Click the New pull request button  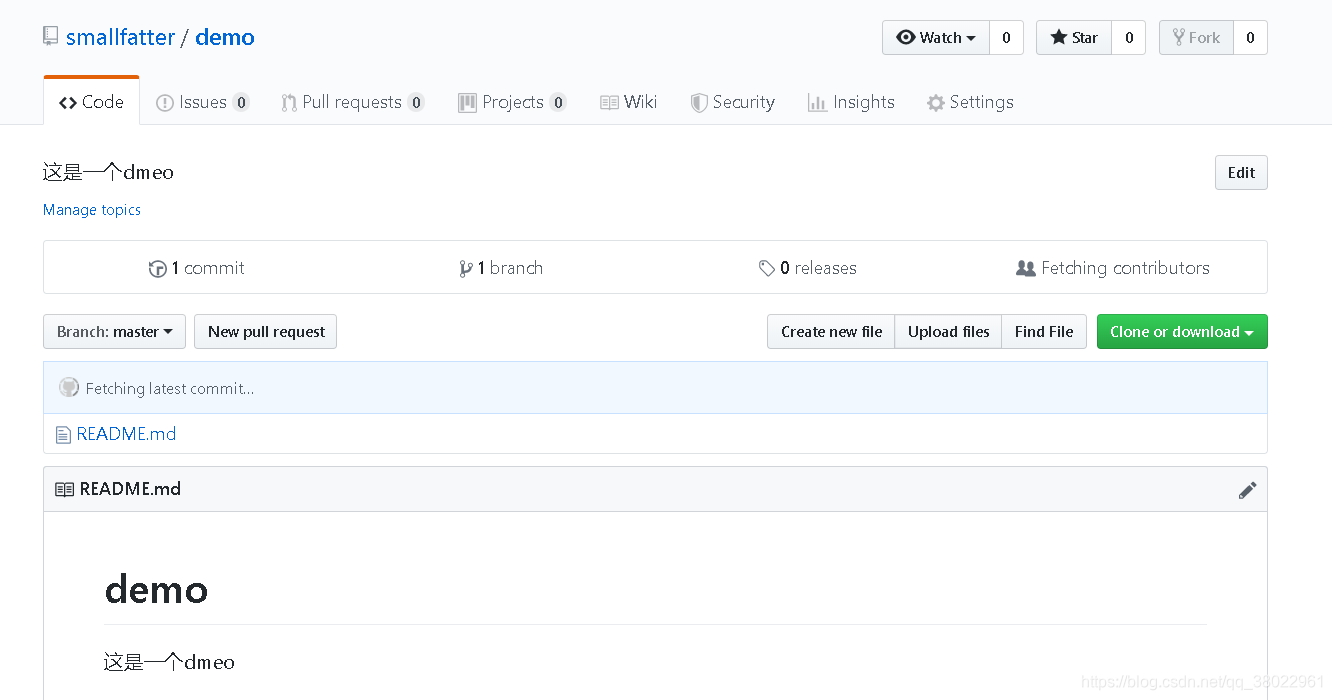pyautogui.click(x=266, y=332)
